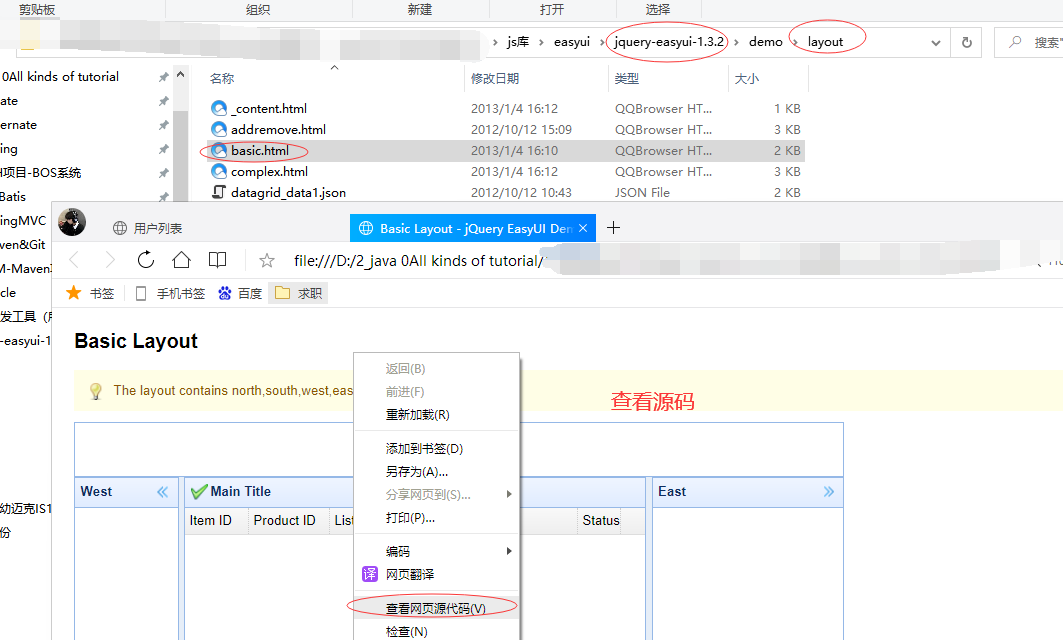Choose 打印(P)... in context menu
Image resolution: width=1063 pixels, height=640 pixels.
(x=409, y=517)
